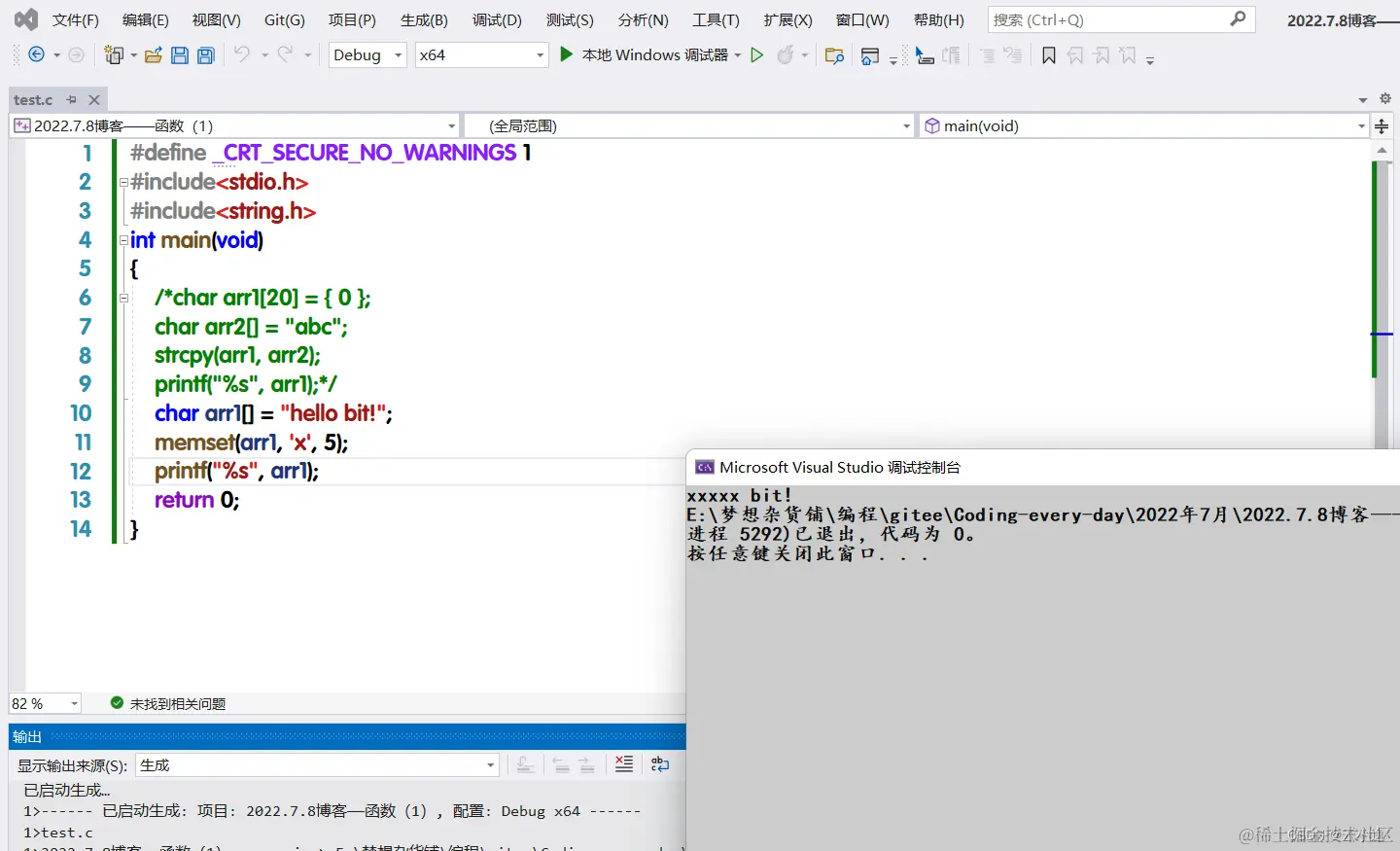Image resolution: width=1400 pixels, height=851 pixels.
Task: Open the x64 platform dropdown
Action: tap(481, 55)
